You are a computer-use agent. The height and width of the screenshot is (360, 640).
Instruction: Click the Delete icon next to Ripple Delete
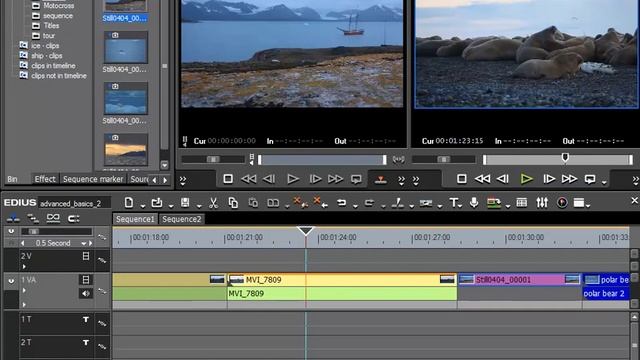pos(320,202)
